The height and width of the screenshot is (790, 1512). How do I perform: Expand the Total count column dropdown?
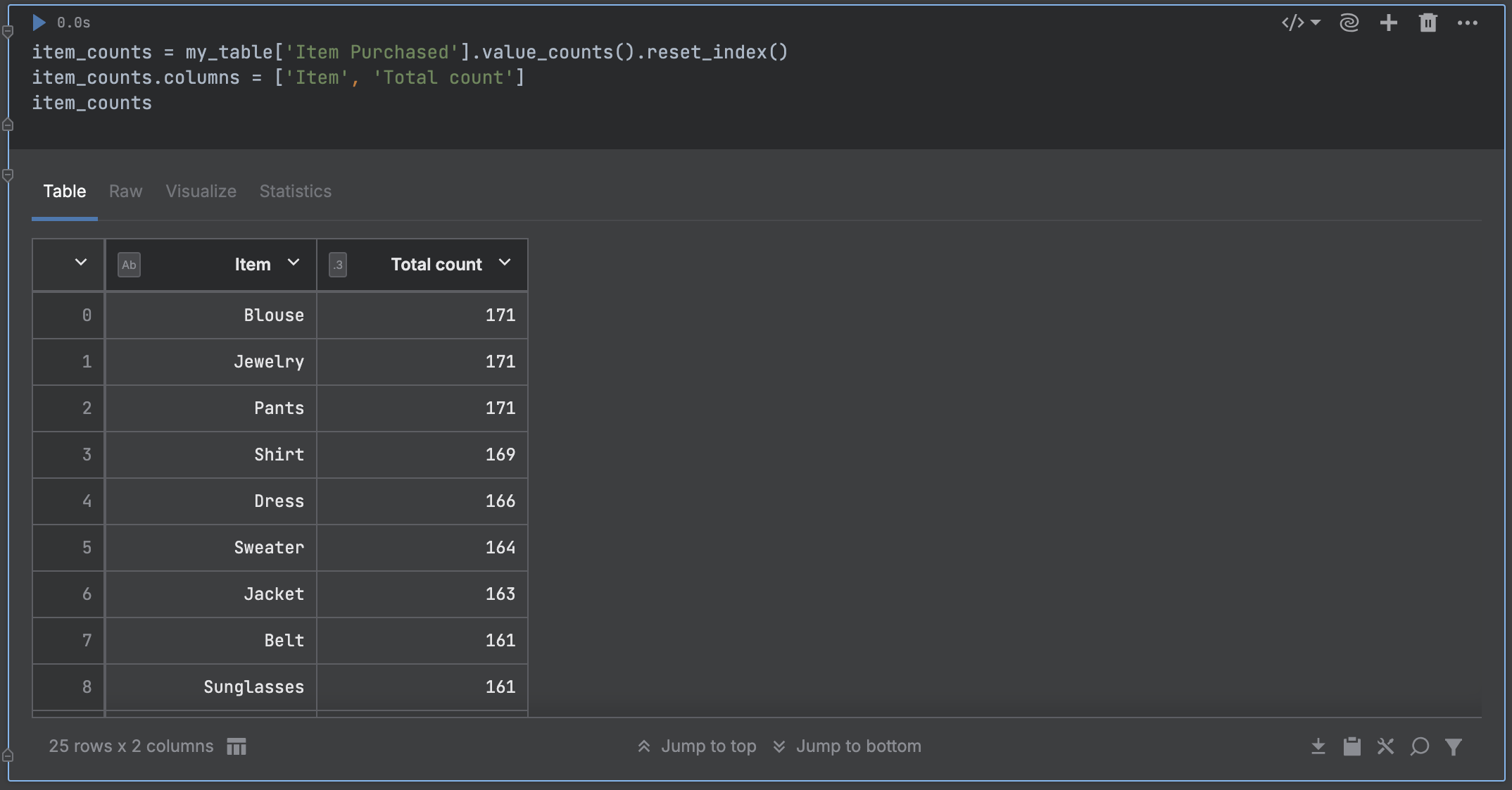point(504,263)
